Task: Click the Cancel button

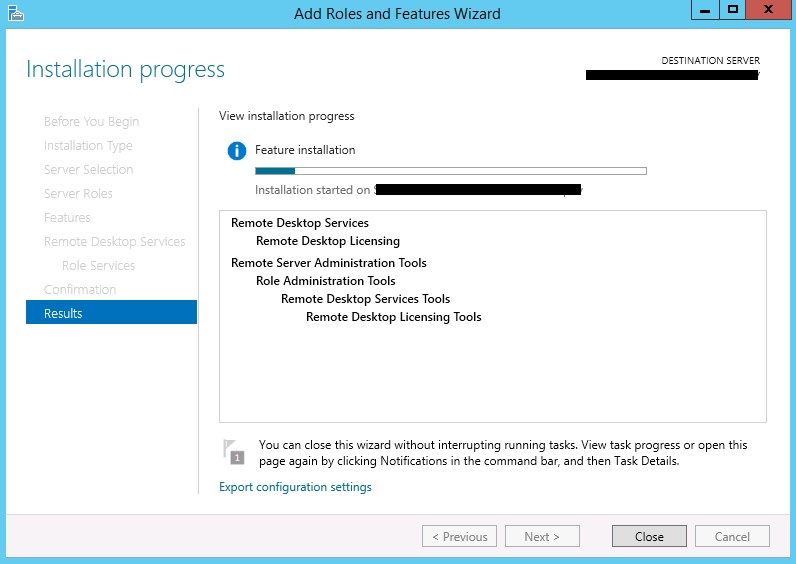Action: 732,536
